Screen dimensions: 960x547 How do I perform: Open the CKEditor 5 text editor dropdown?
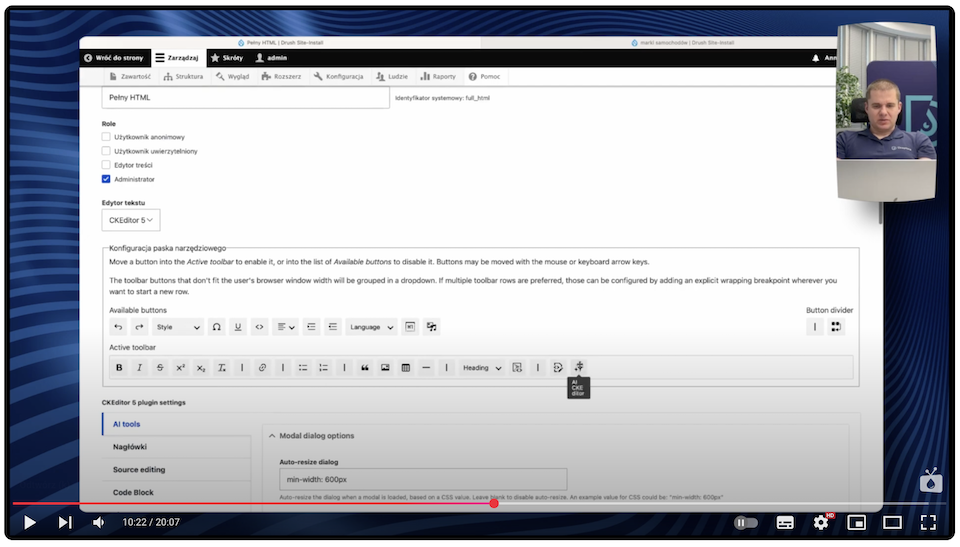(x=131, y=221)
